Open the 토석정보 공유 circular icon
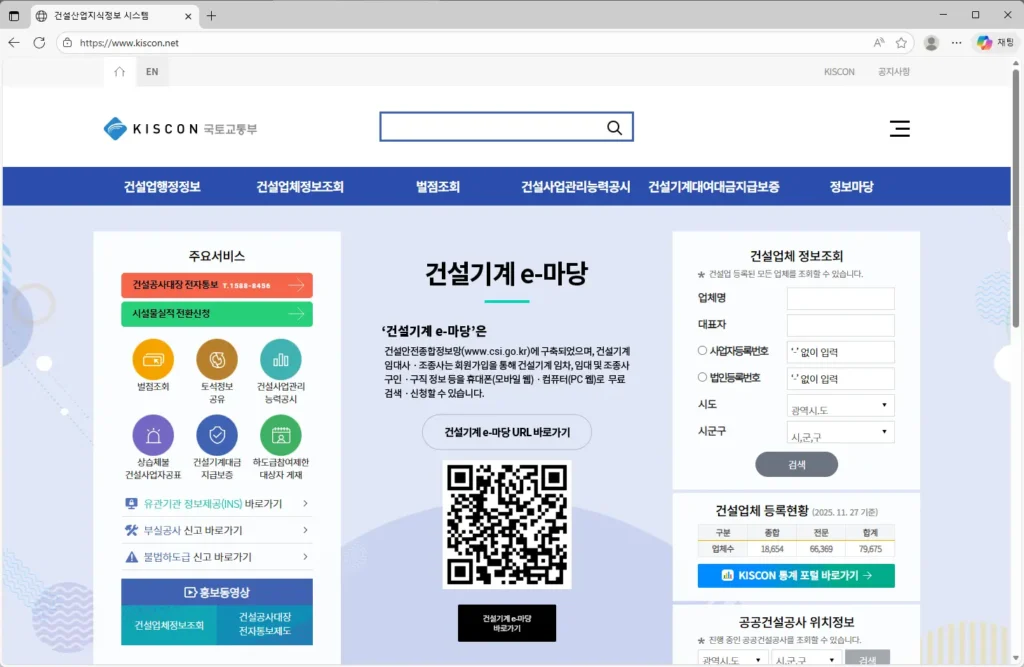Viewport: 1024px width, 667px height. point(217,358)
